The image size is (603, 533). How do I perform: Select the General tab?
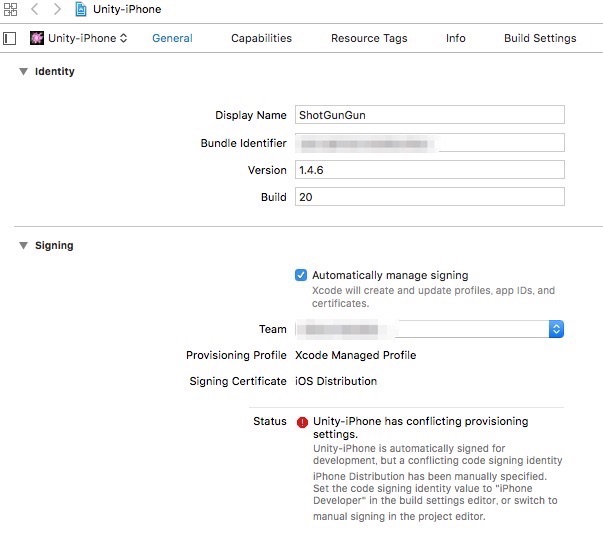click(172, 38)
